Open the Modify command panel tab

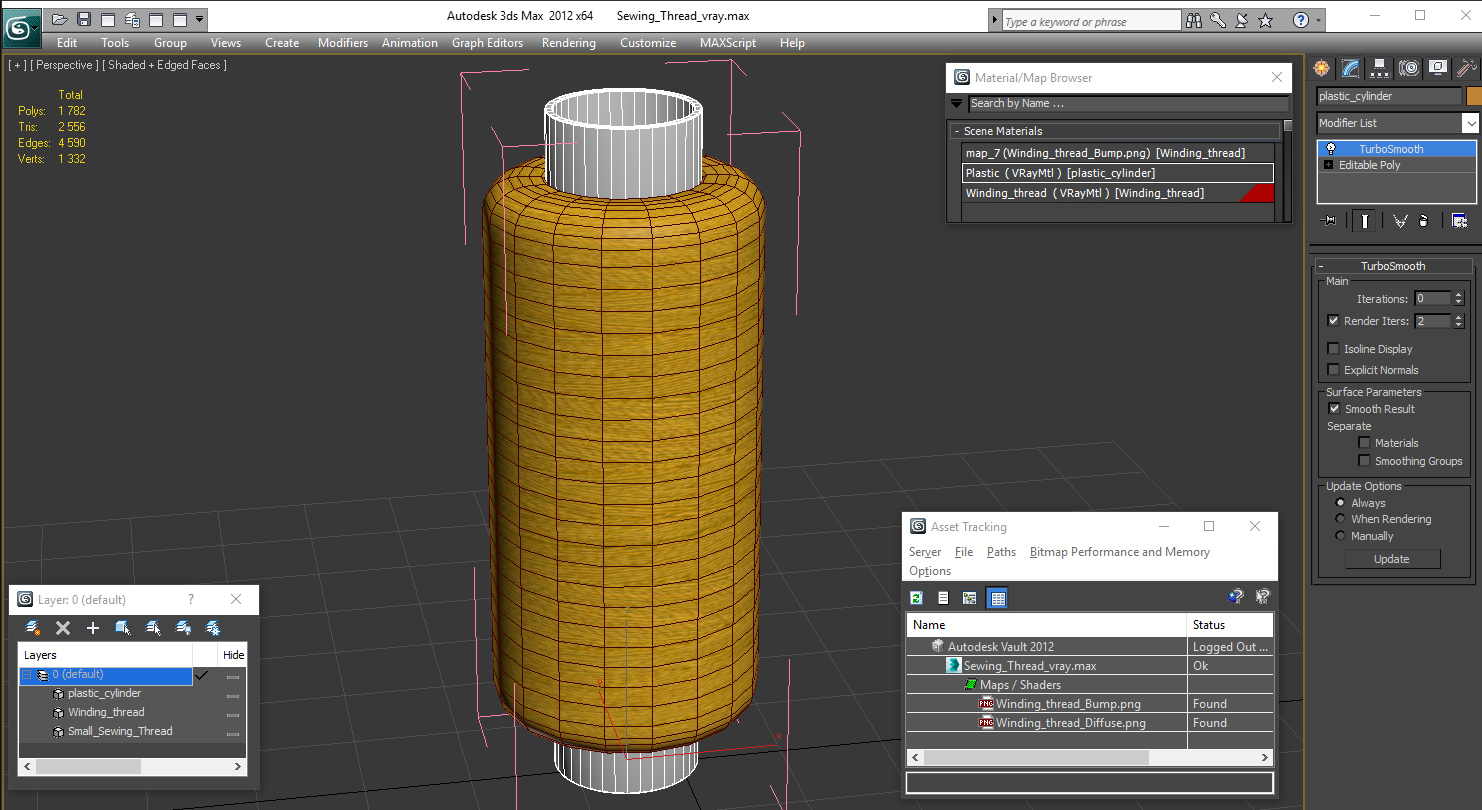(1351, 68)
